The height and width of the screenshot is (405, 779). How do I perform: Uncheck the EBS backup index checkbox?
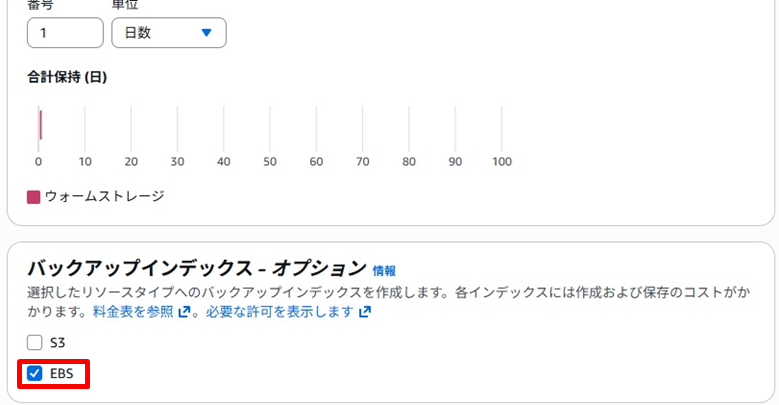(x=34, y=373)
